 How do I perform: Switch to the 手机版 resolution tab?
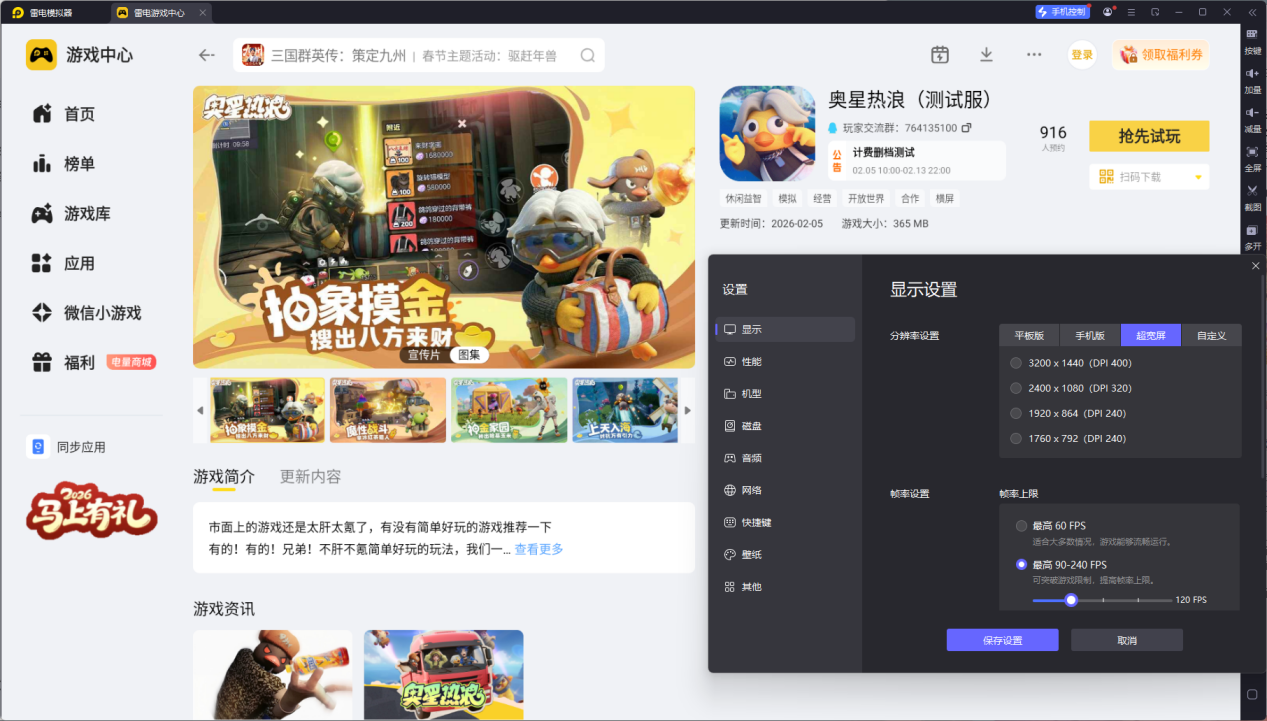1090,336
